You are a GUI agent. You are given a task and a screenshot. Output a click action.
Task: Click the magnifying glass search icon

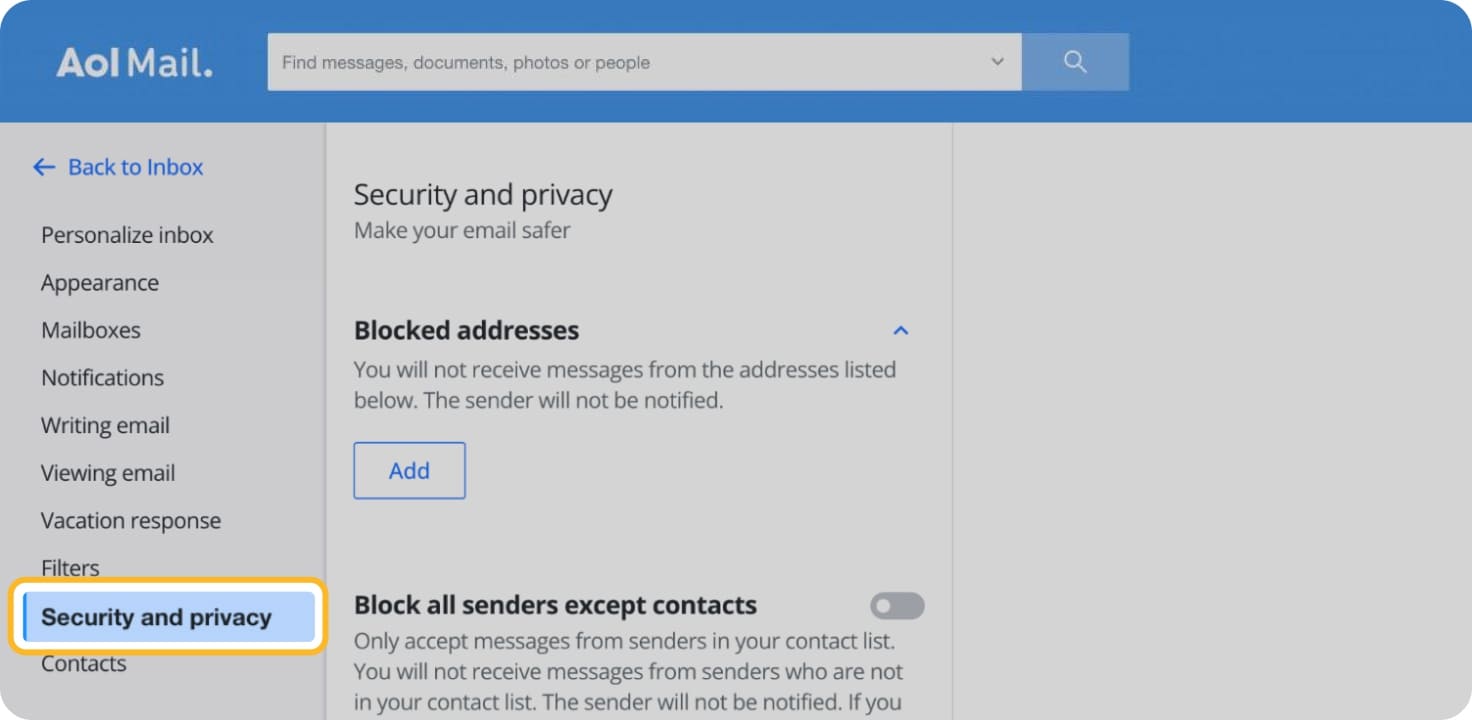(x=1075, y=62)
